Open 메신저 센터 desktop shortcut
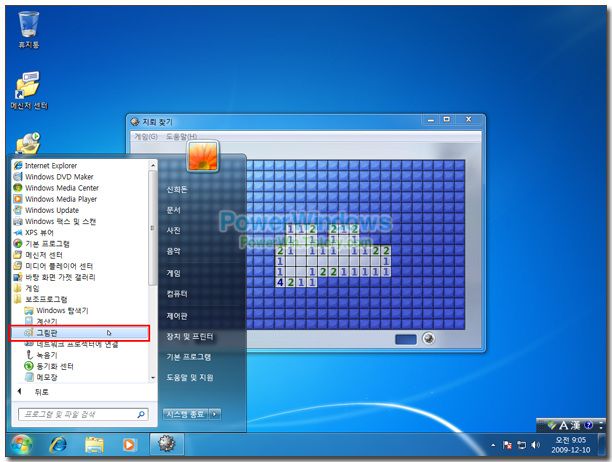This screenshot has width=612, height=462. tap(29, 90)
